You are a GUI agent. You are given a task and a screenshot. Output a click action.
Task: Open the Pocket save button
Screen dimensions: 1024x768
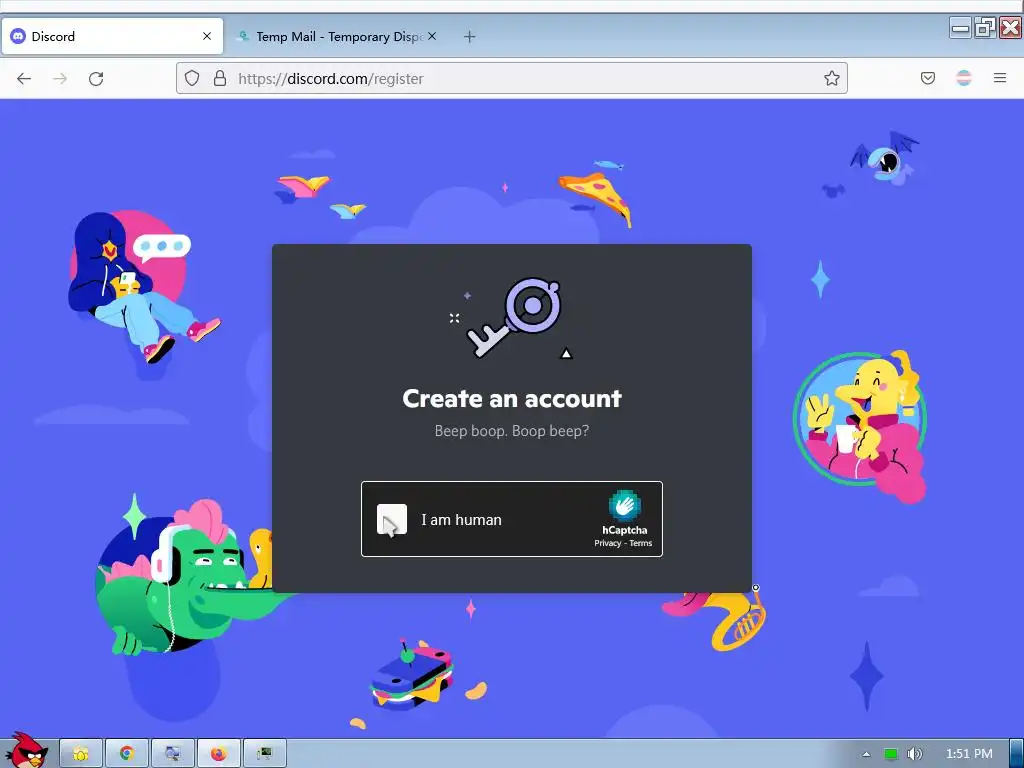pyautogui.click(x=928, y=79)
